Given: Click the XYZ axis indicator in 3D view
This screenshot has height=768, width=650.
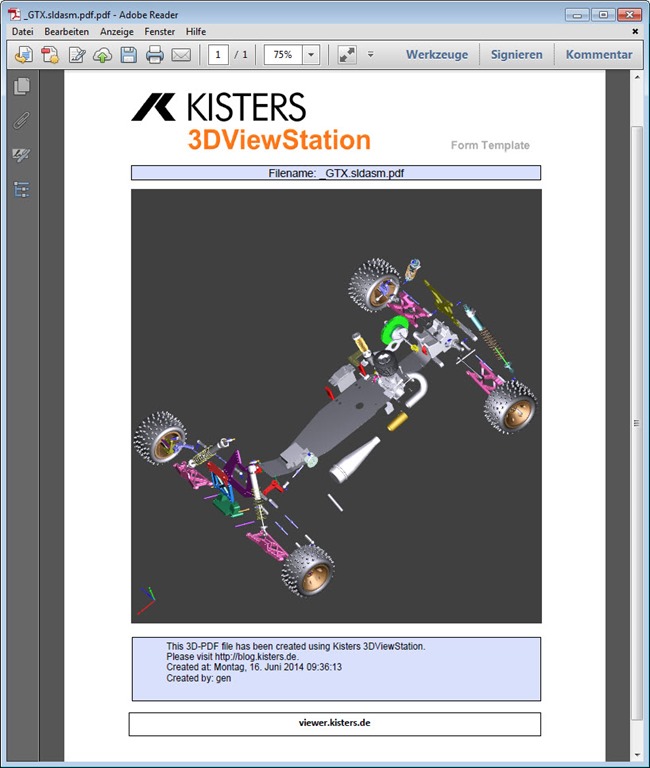Looking at the screenshot, I should (x=146, y=600).
